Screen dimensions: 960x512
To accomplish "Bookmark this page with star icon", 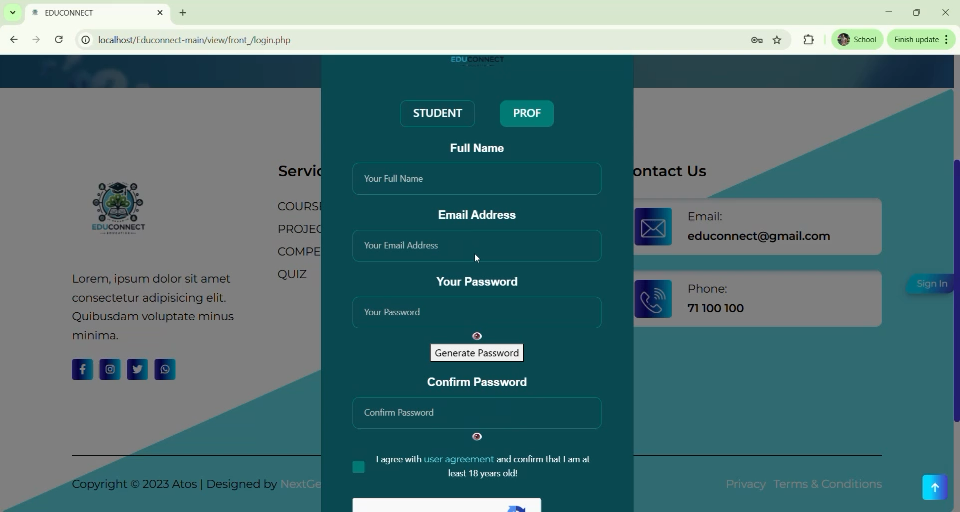I will coord(777,40).
